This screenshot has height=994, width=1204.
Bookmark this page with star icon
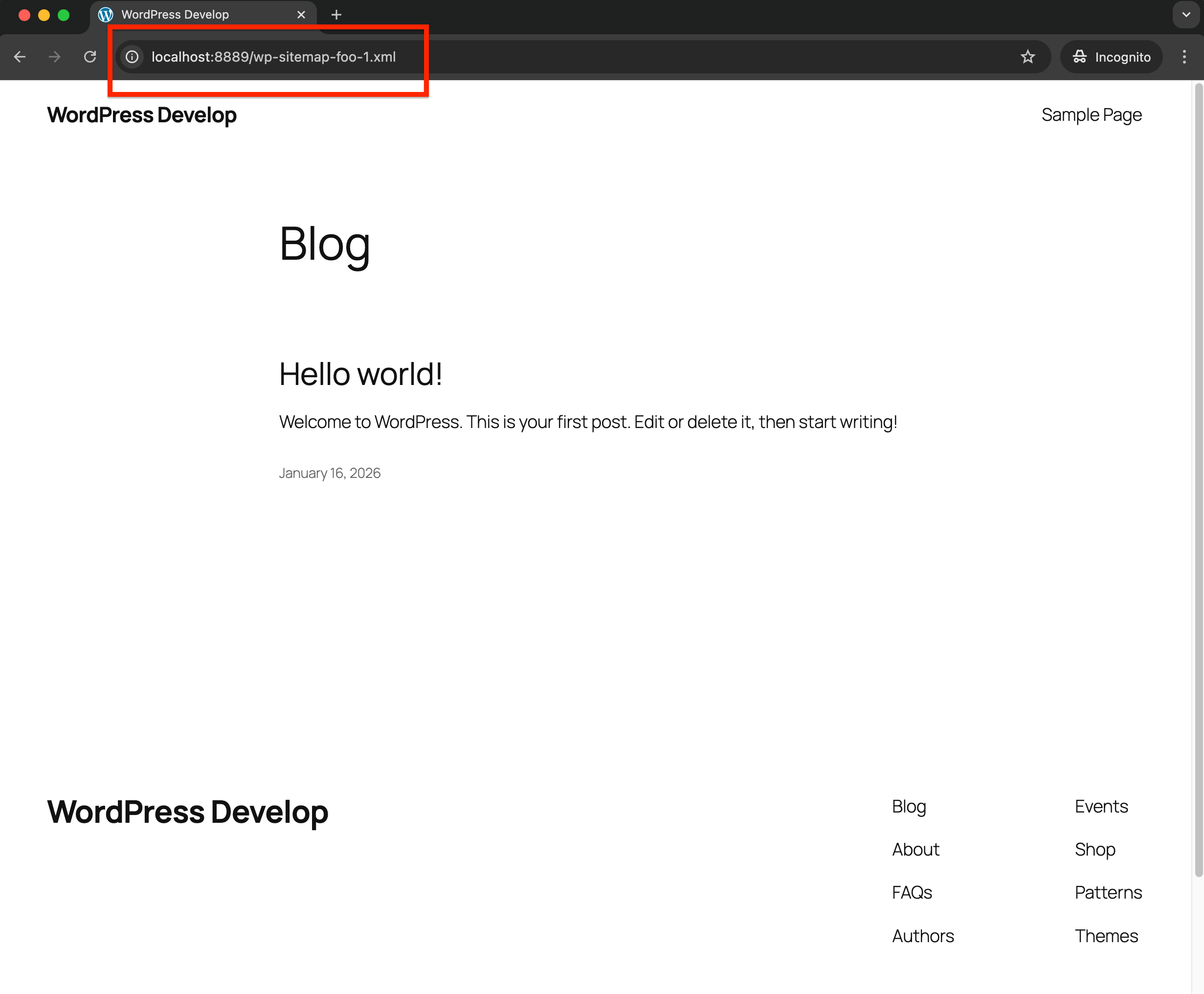pyautogui.click(x=1027, y=57)
